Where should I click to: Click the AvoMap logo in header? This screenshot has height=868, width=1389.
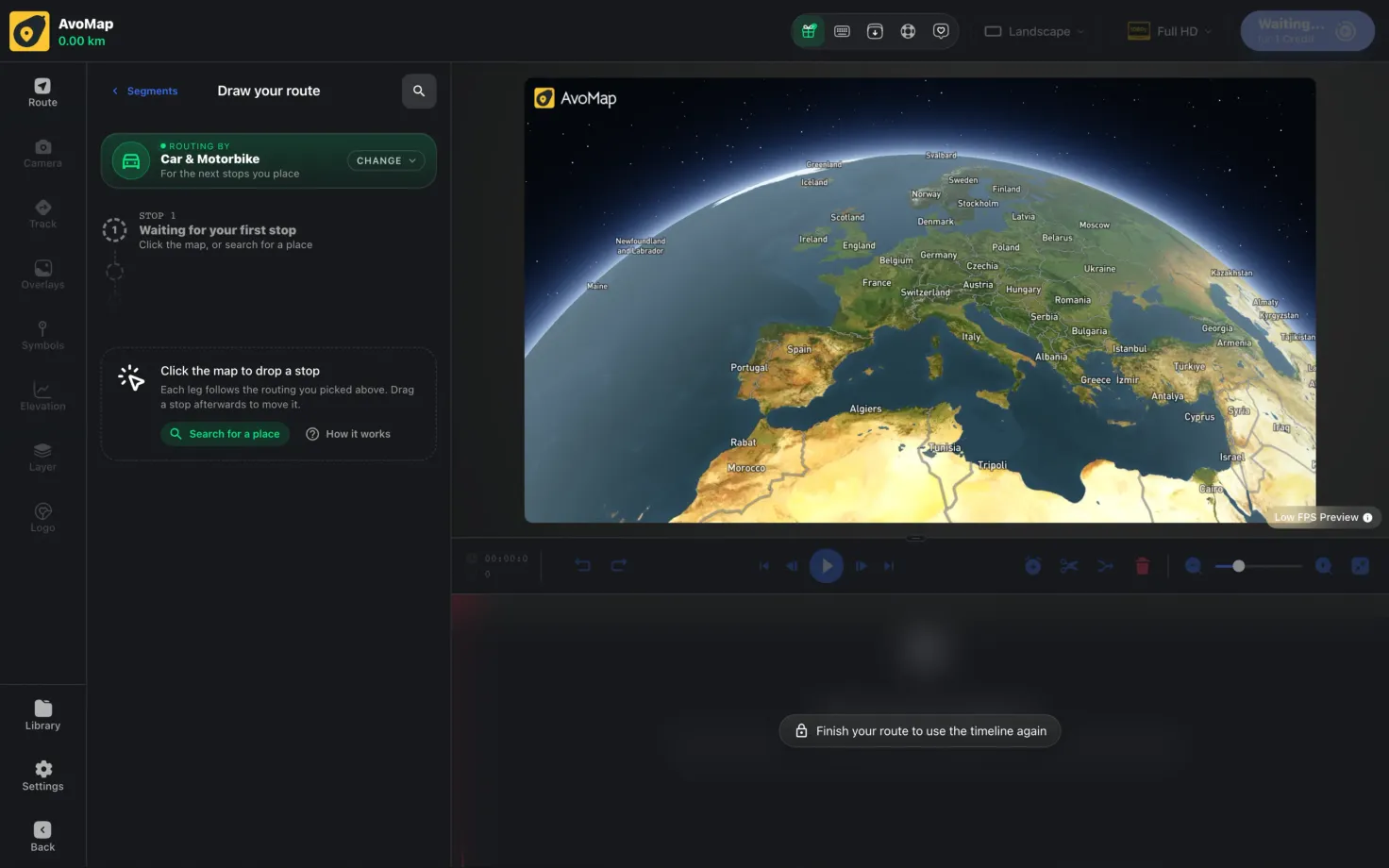point(29,31)
